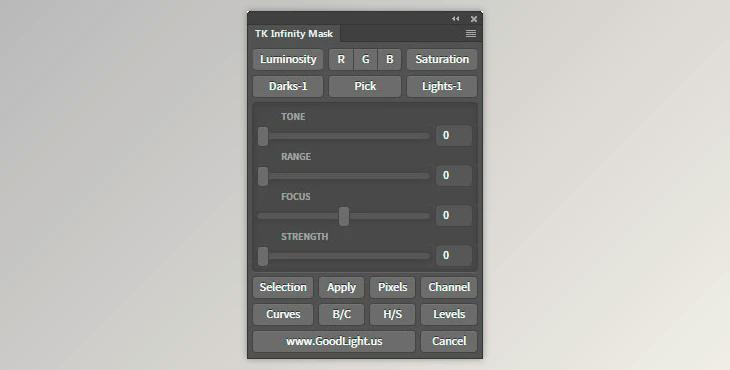
Task: Click the B/C button
Action: tap(341, 314)
